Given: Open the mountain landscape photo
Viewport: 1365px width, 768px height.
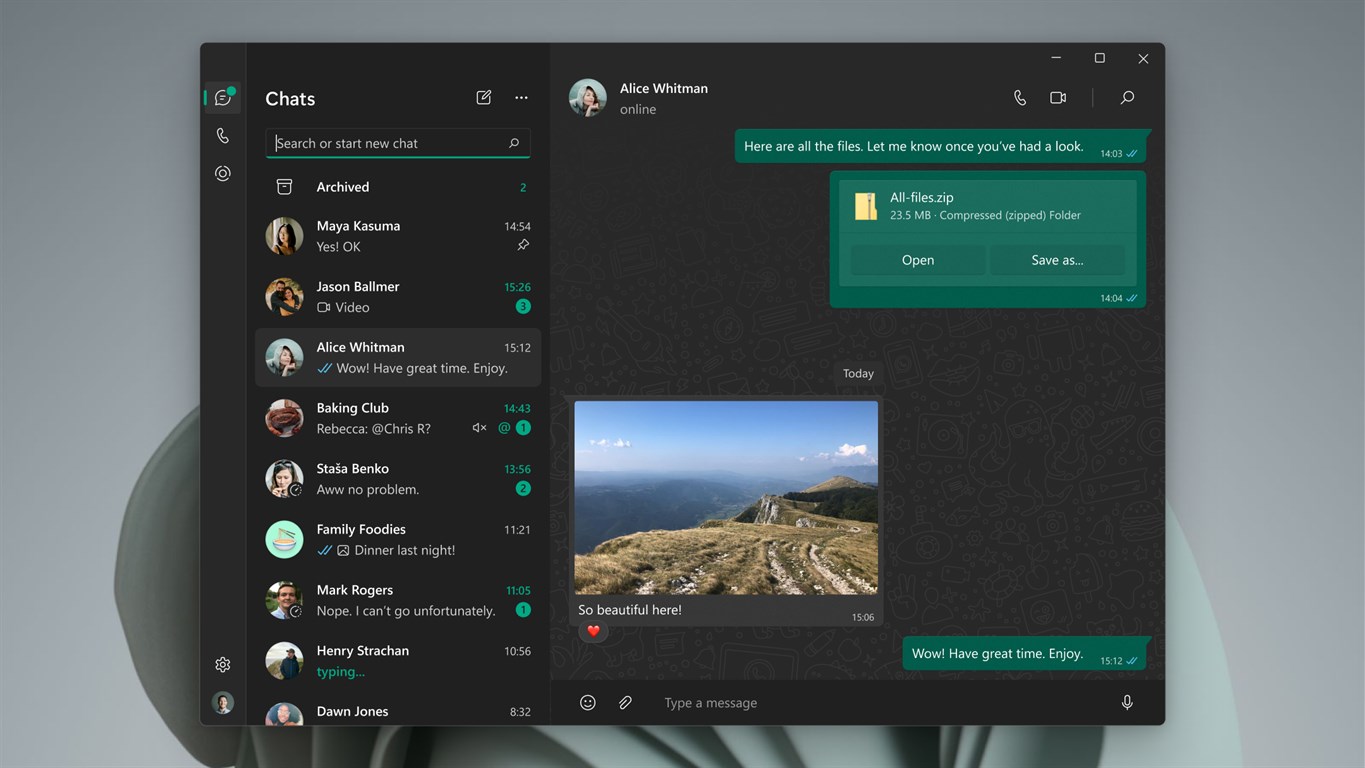Looking at the screenshot, I should pyautogui.click(x=726, y=497).
